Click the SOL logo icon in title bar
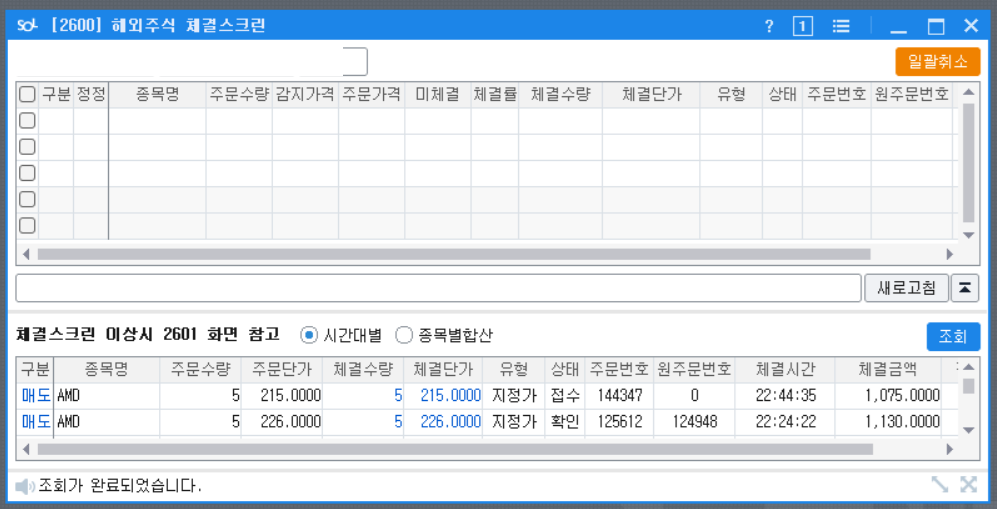This screenshot has width=997, height=509. (x=26, y=26)
